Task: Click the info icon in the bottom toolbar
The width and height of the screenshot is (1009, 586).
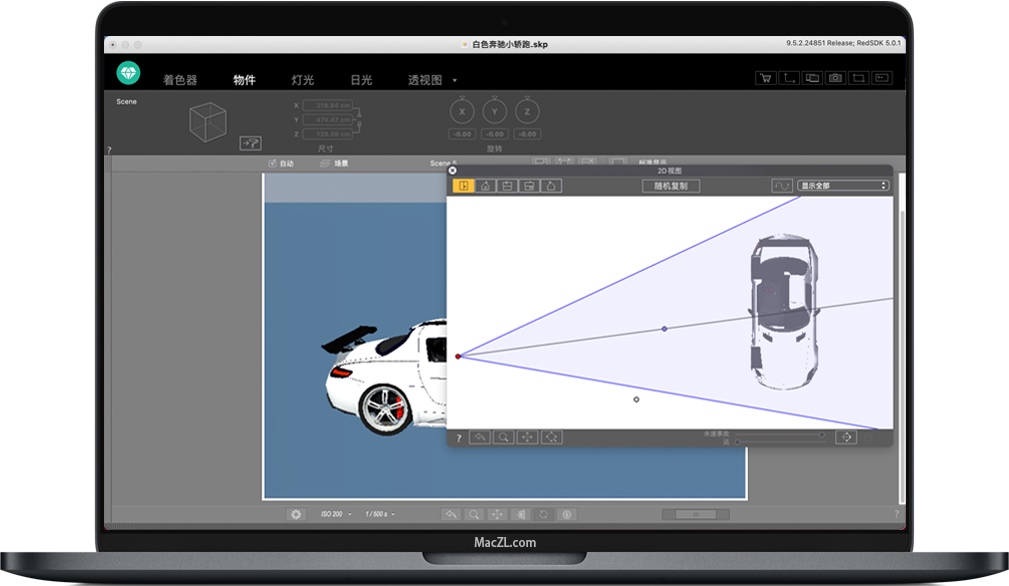Action: click(x=566, y=514)
